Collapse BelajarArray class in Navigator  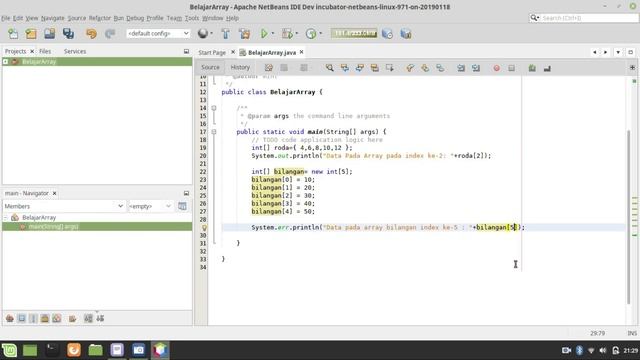[6, 218]
